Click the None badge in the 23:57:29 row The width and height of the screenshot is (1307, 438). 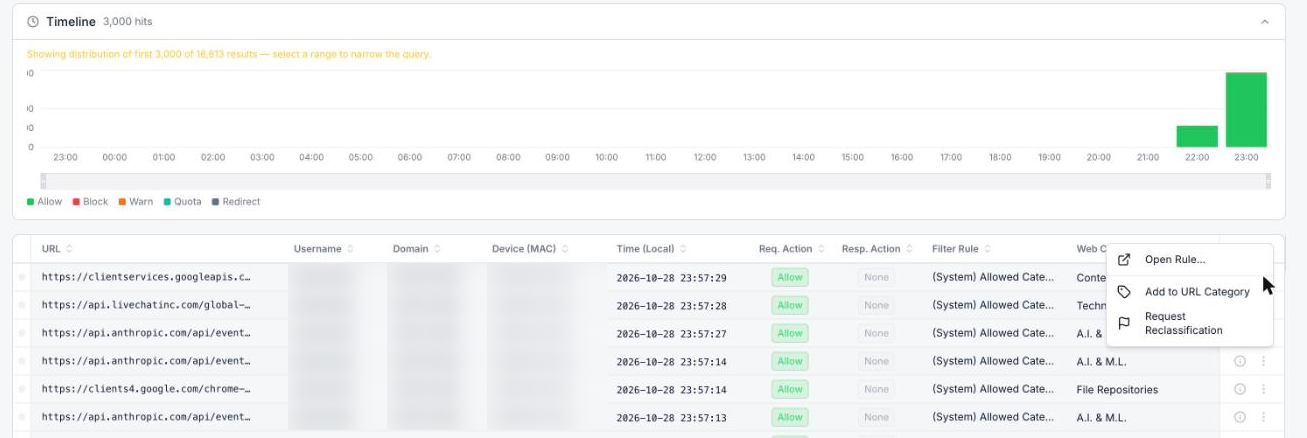pos(876,277)
